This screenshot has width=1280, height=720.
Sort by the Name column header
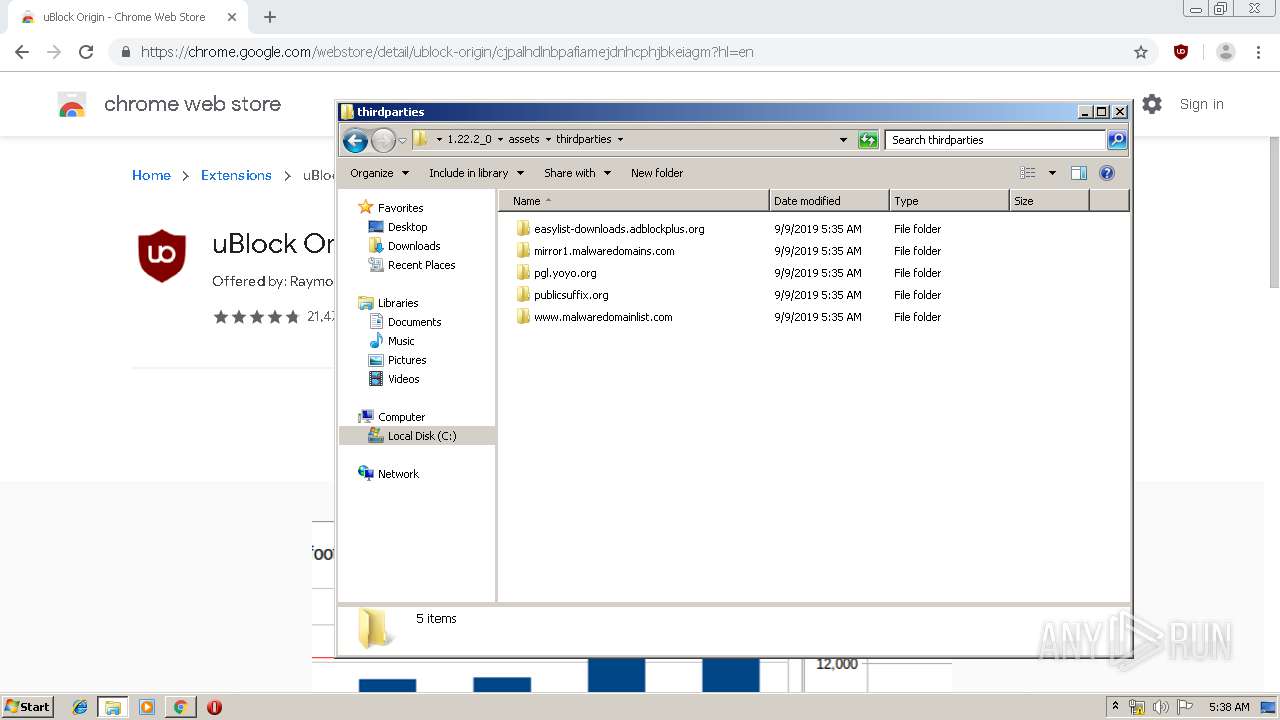click(633, 201)
